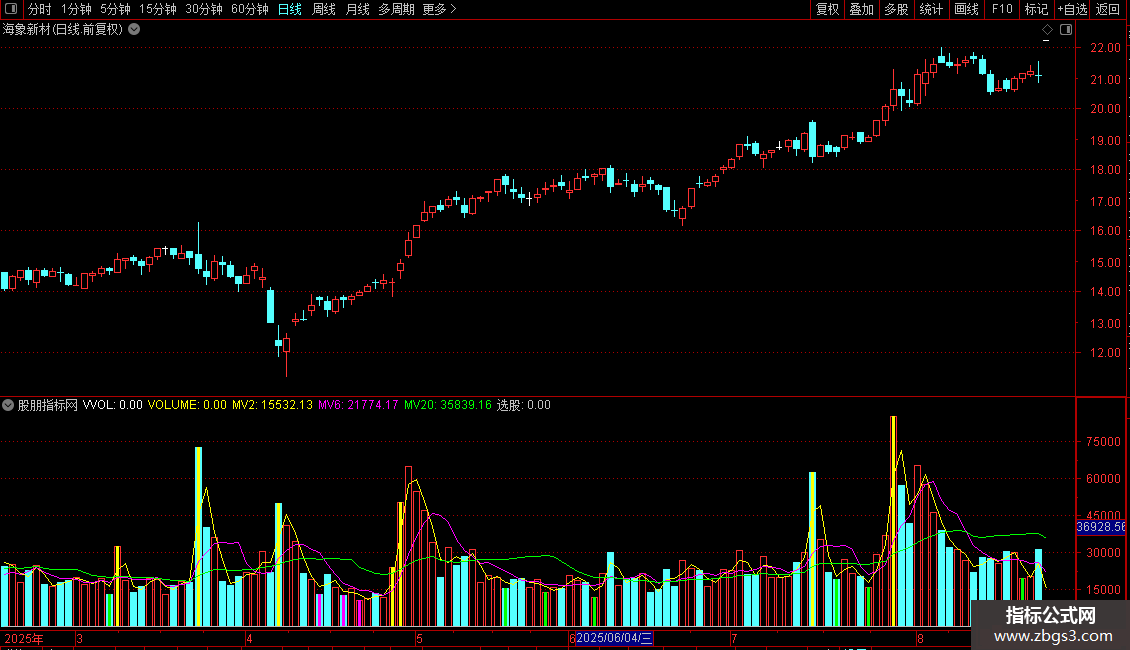
Task: Click month 3 marker on time axis
Action: pyautogui.click(x=79, y=638)
